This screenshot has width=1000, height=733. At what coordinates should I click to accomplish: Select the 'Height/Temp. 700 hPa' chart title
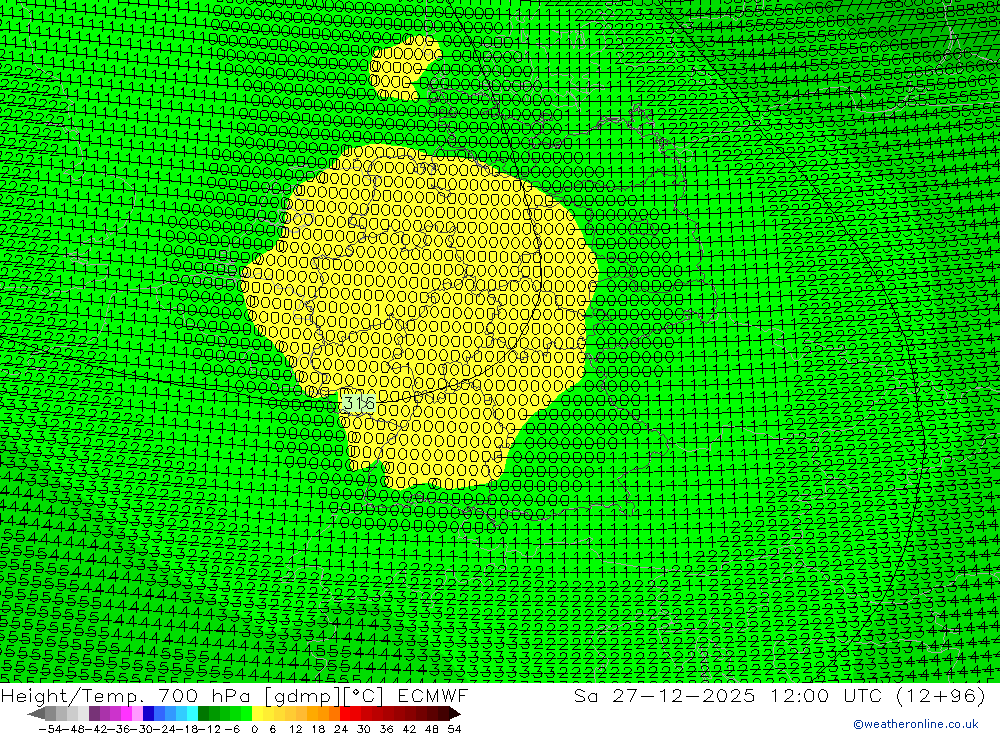[x=128, y=696]
